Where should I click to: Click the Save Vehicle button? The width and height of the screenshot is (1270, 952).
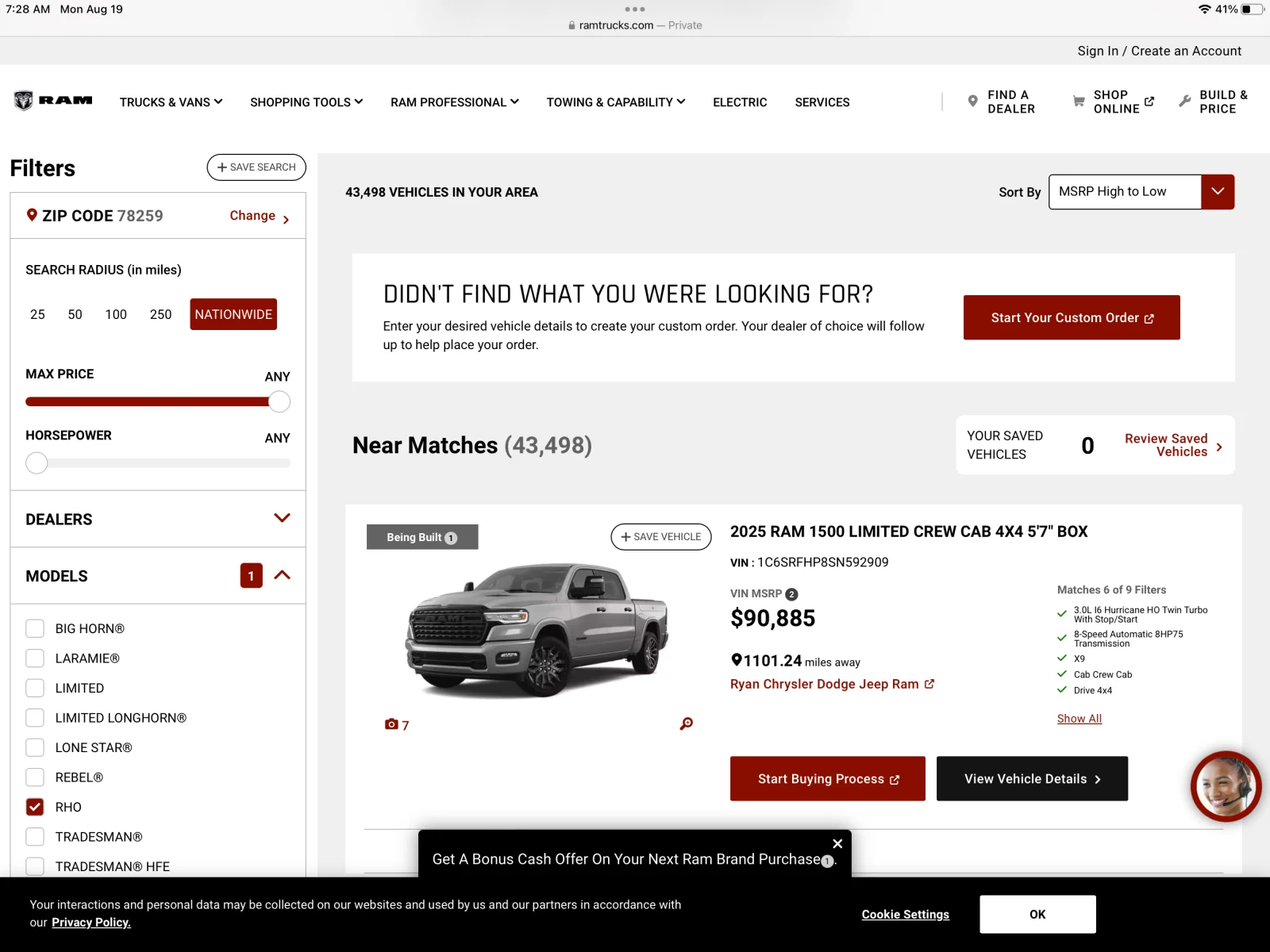661,537
